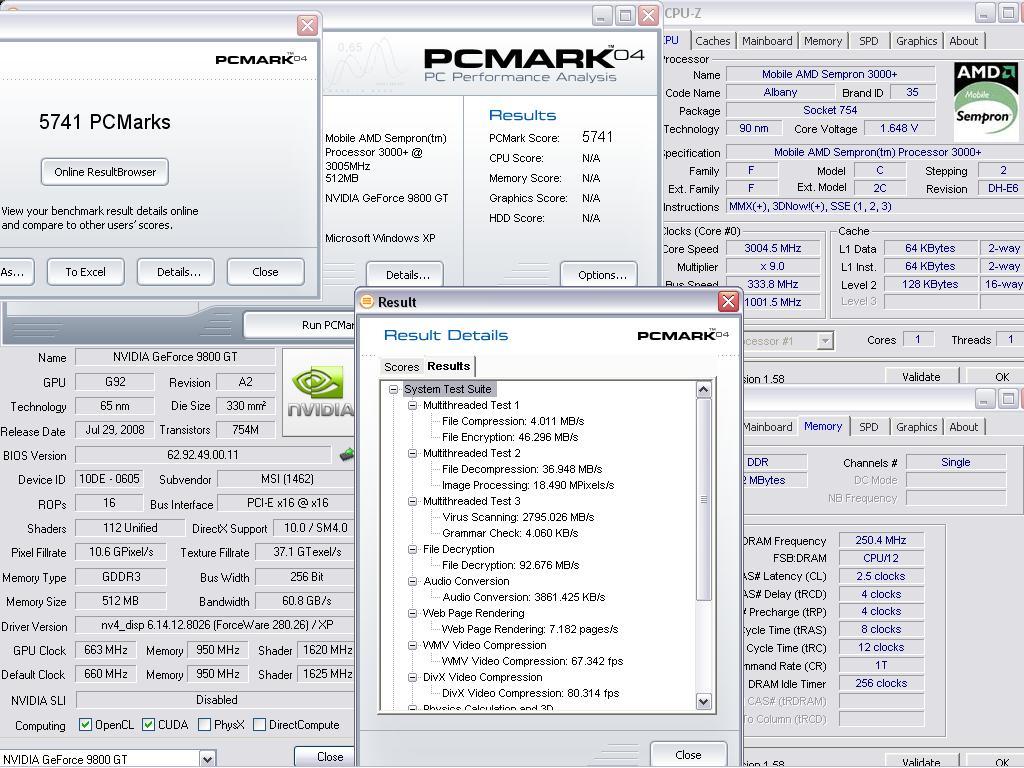Close the PCMarks score dialog with red X
The height and width of the screenshot is (768, 1024).
click(307, 25)
